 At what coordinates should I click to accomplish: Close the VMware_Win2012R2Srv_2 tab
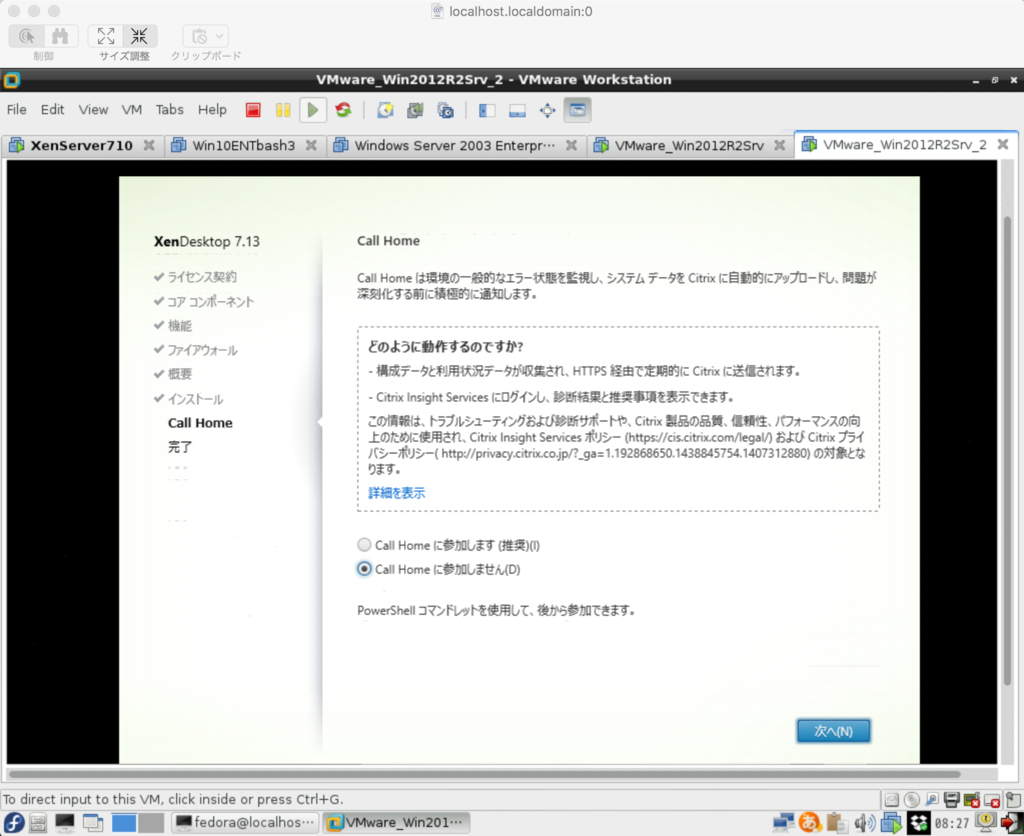[1003, 144]
